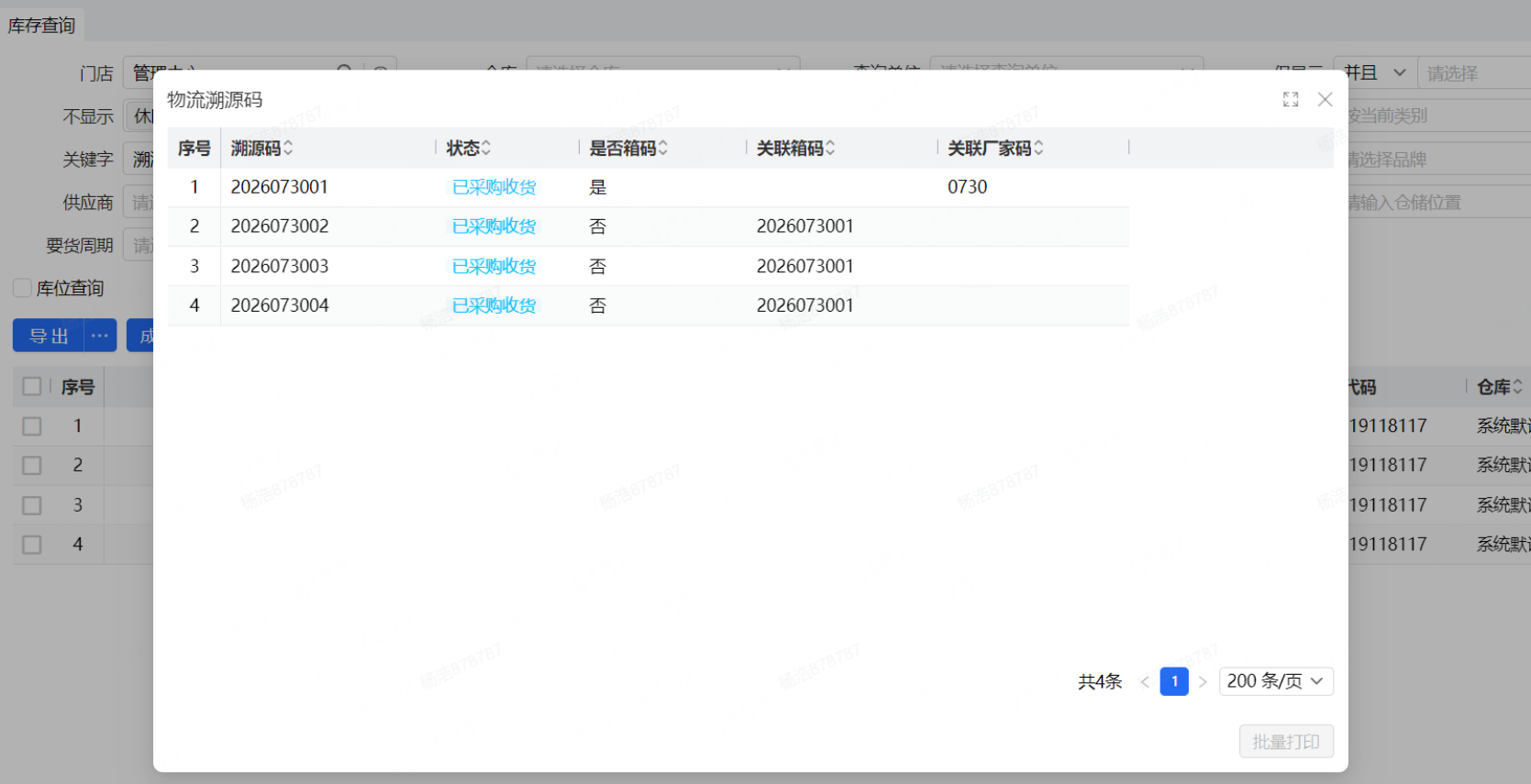Select traceability code 2026073002 cell
Viewport: 1531px width, 784px height.
pos(279,226)
